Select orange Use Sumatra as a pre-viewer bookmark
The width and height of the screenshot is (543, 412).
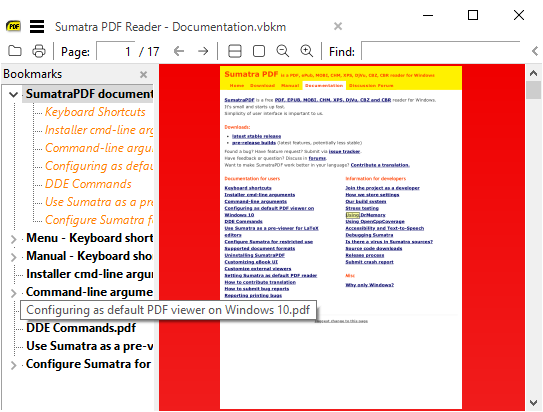tap(99, 202)
